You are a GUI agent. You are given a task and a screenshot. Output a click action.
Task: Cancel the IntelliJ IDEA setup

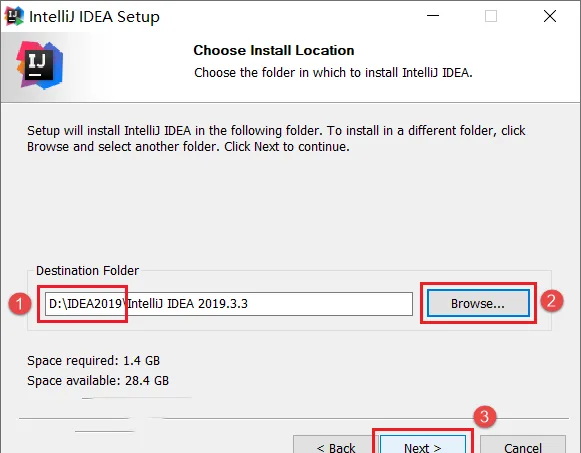pyautogui.click(x=523, y=444)
